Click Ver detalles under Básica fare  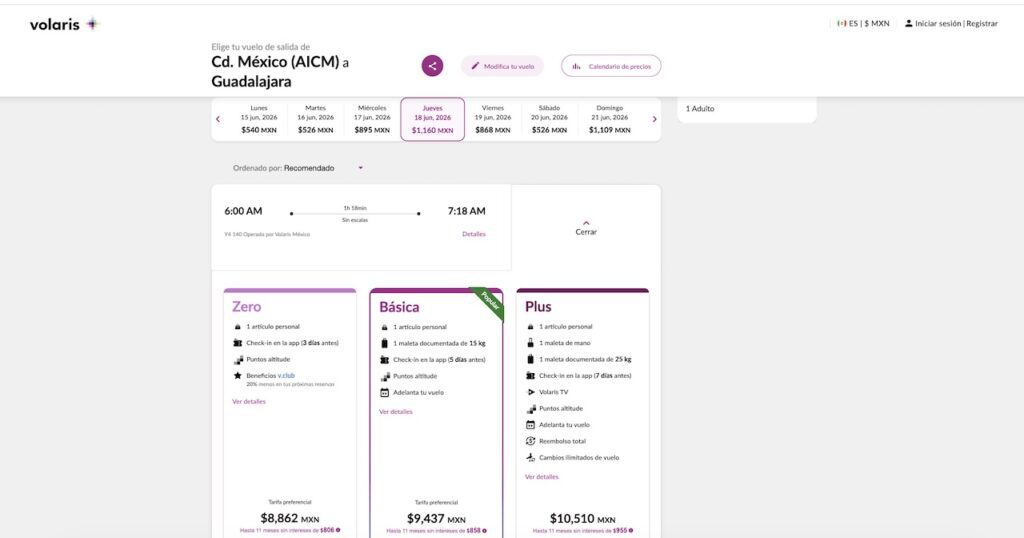[396, 412]
